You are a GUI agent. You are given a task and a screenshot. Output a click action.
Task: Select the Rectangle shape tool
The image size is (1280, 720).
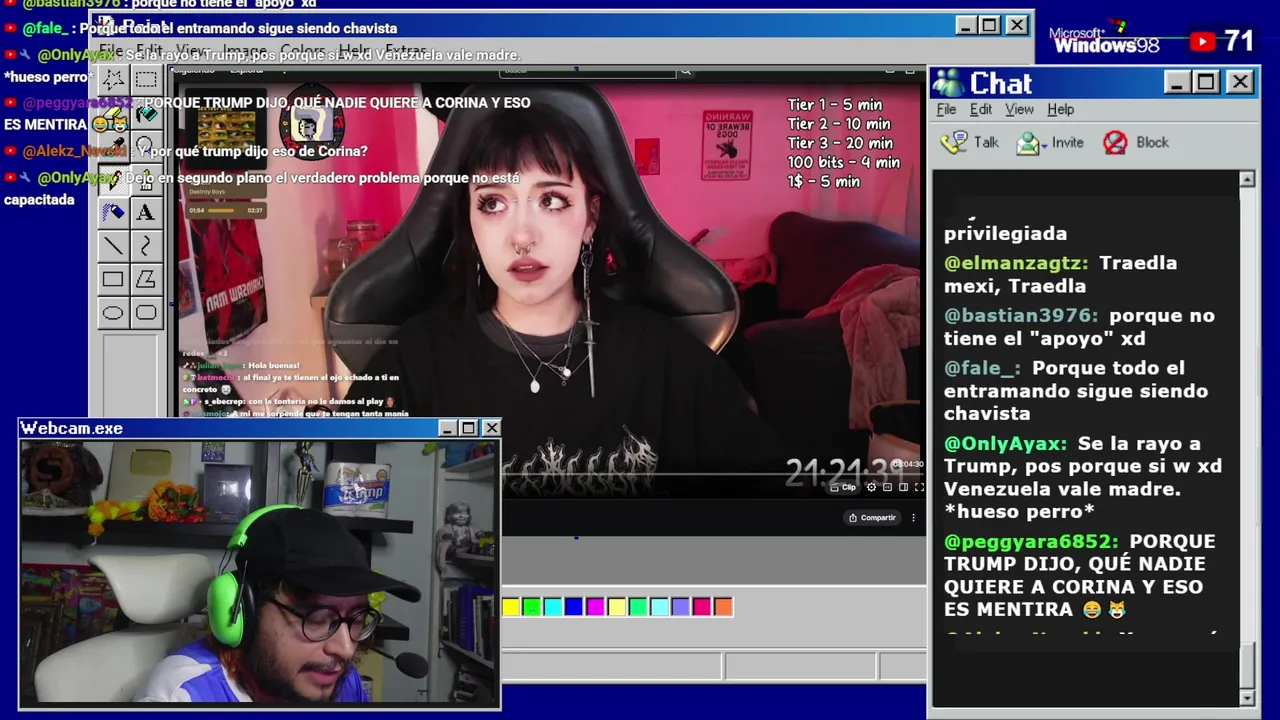coord(113,280)
